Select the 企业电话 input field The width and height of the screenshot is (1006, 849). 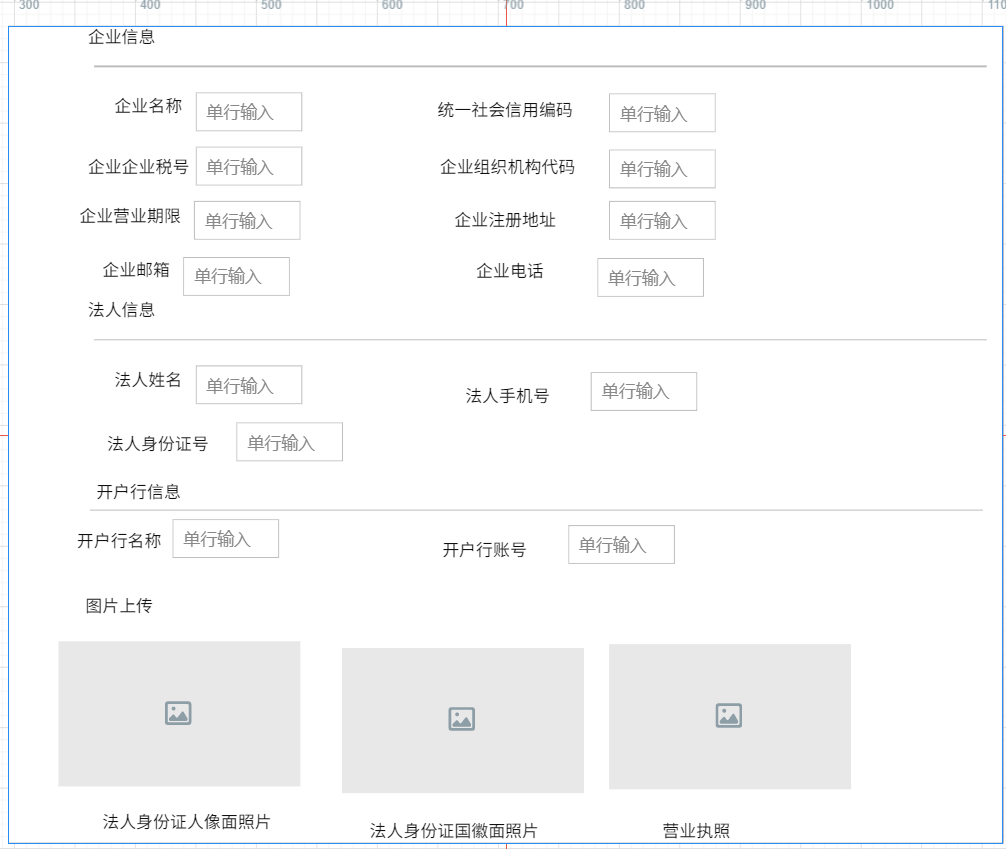point(651,277)
